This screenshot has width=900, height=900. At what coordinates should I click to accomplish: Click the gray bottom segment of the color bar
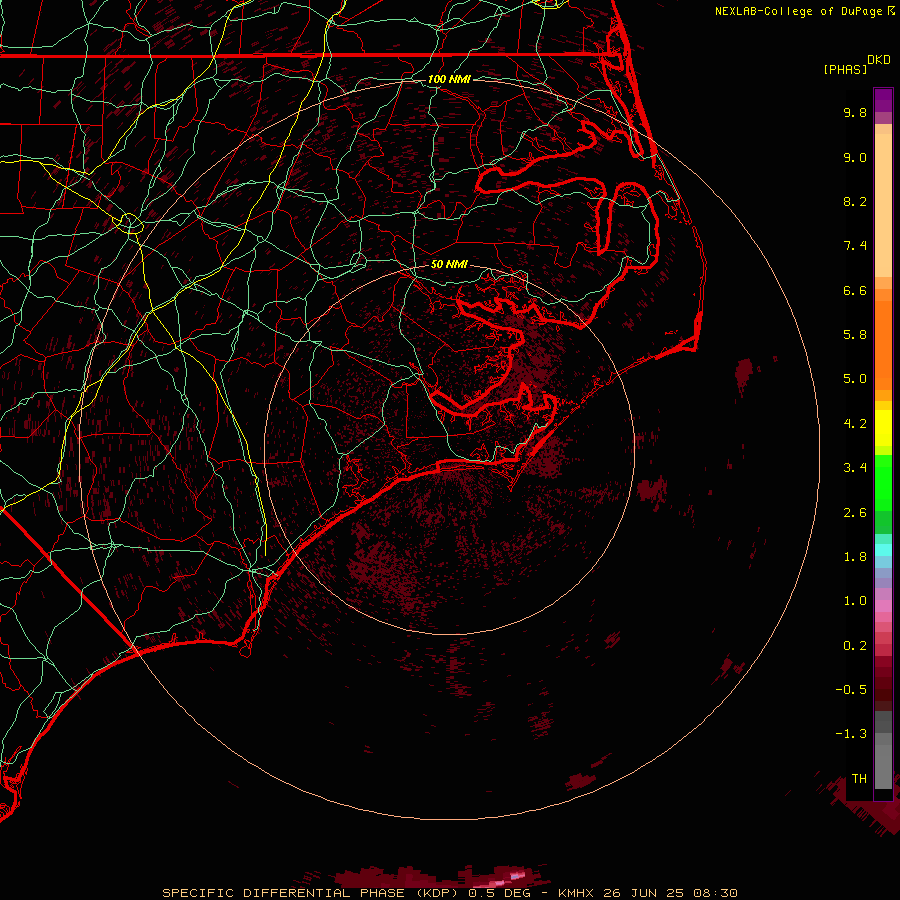(883, 752)
